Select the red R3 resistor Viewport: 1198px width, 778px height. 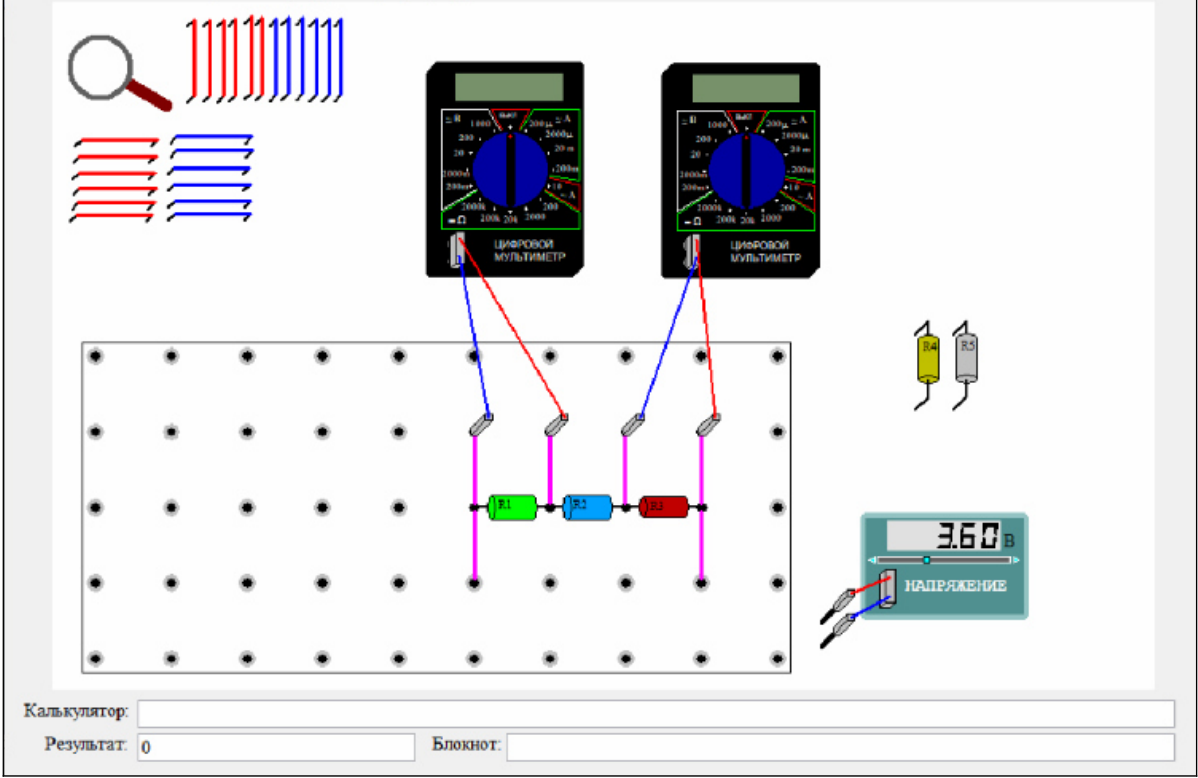(x=663, y=507)
